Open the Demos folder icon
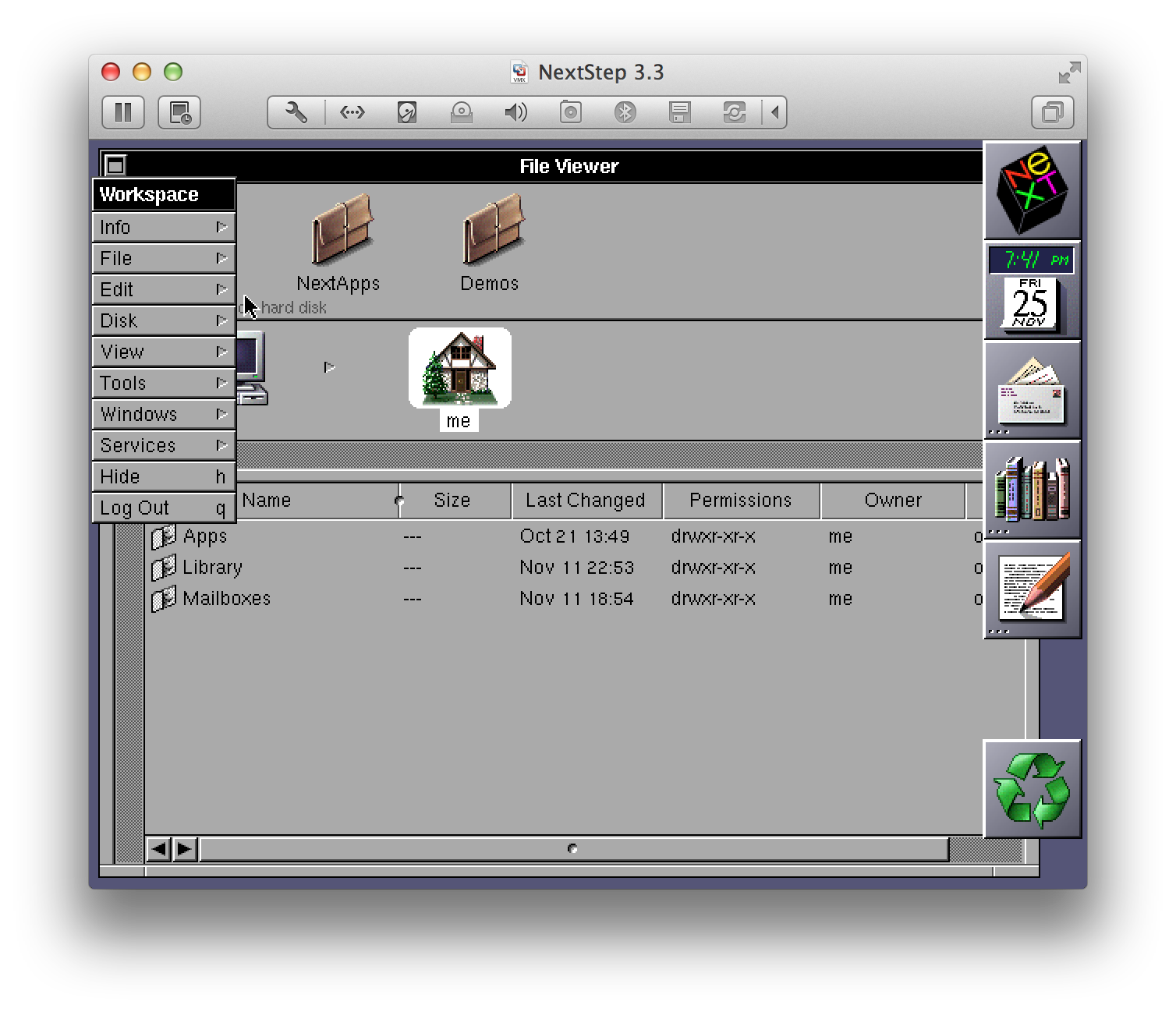Screen dimensions: 1176x1012 (x=493, y=229)
